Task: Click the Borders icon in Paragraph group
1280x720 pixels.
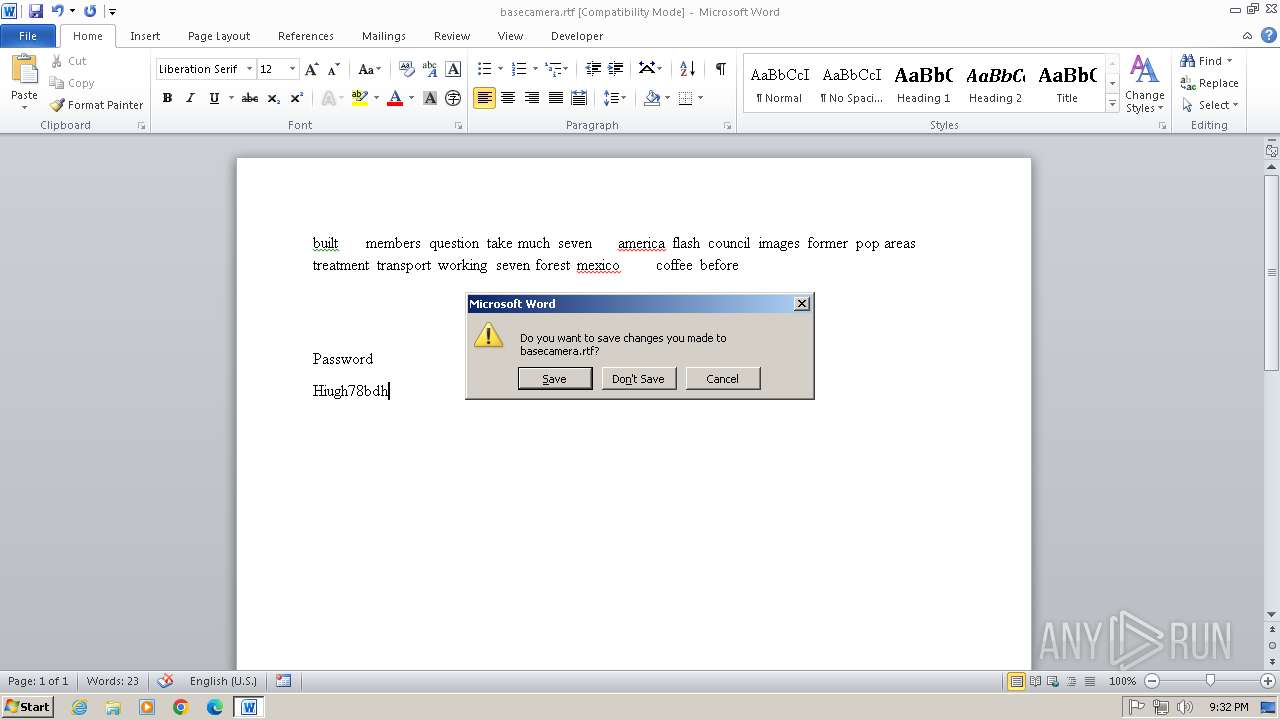Action: [x=685, y=98]
